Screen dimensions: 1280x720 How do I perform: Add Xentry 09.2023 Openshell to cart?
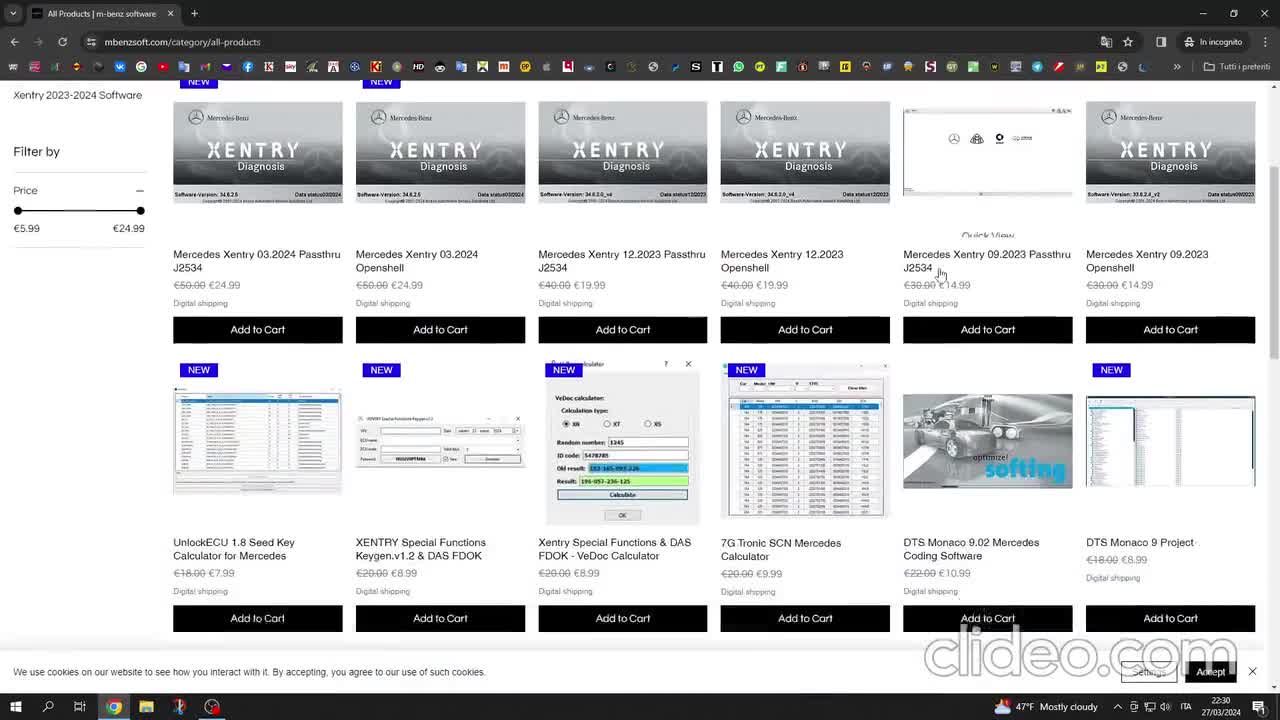click(1170, 330)
